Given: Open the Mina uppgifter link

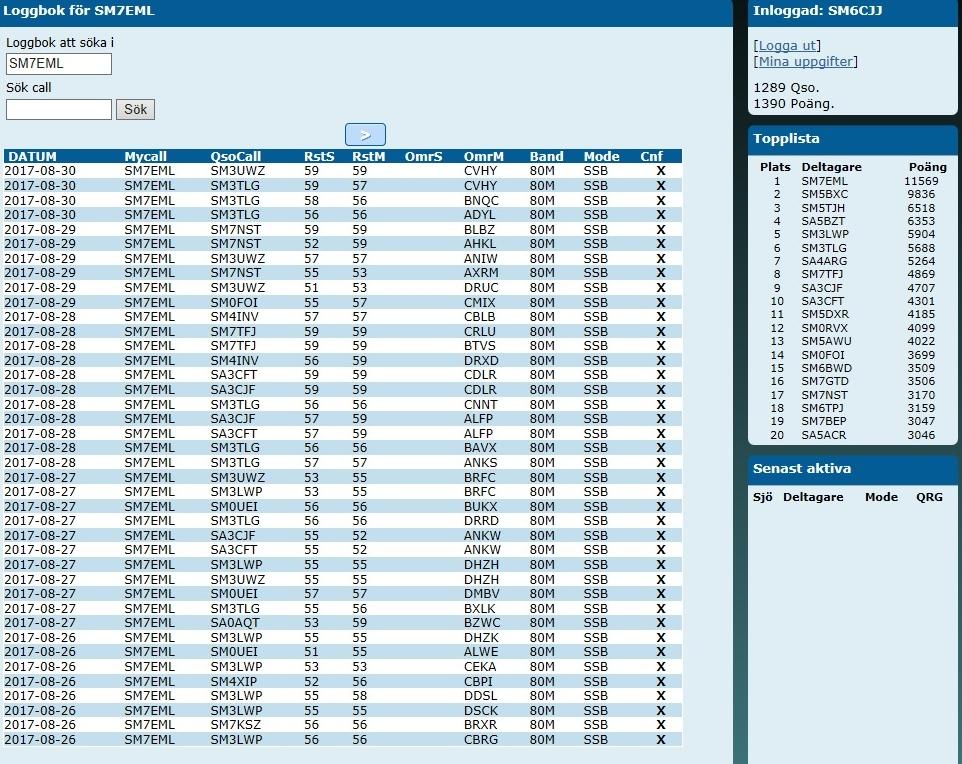Looking at the screenshot, I should [x=805, y=61].
